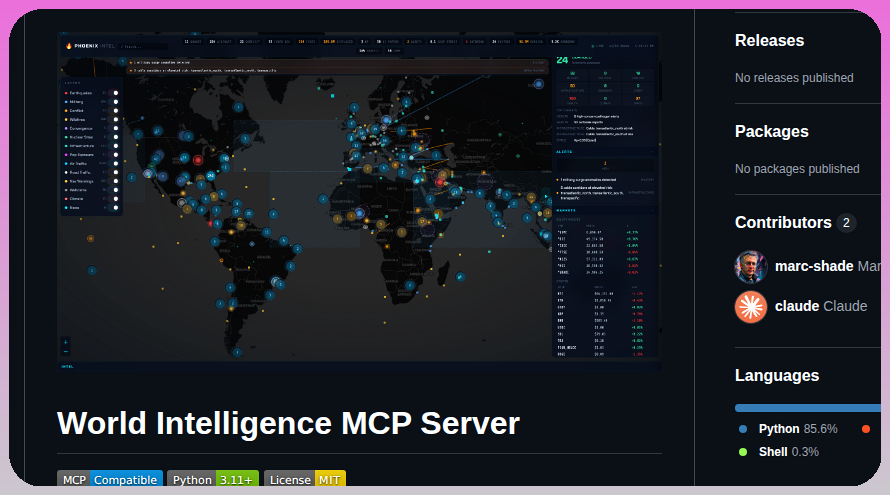Select Shell 0.3% language link

point(788,452)
